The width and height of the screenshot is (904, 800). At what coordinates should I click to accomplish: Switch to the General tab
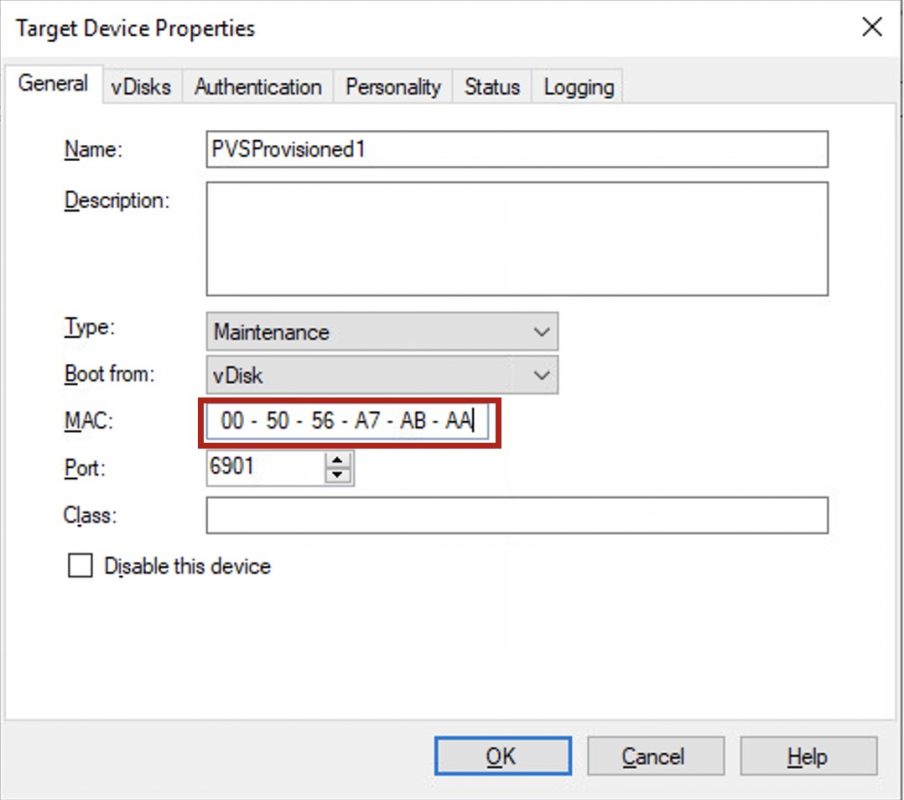coord(53,84)
